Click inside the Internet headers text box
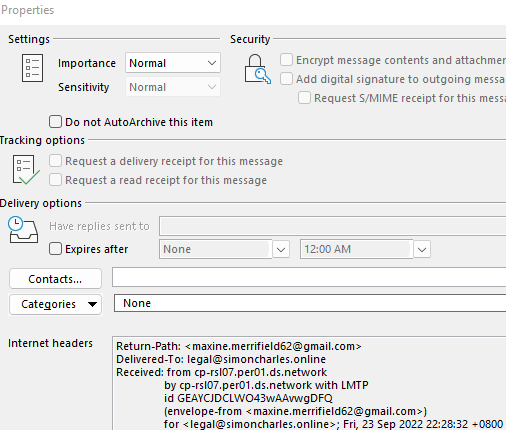Image resolution: width=506 pixels, height=430 pixels. [x=309, y=383]
